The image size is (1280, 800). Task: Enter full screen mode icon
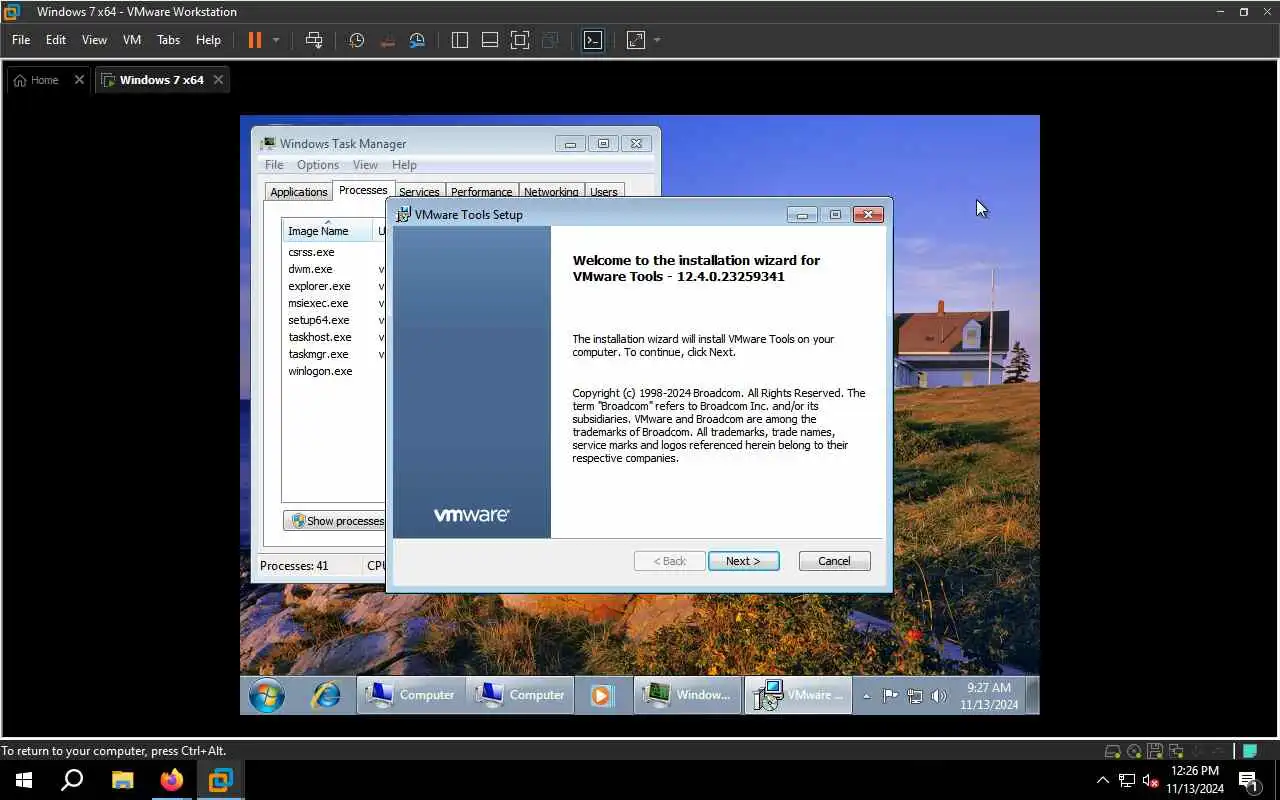point(520,40)
